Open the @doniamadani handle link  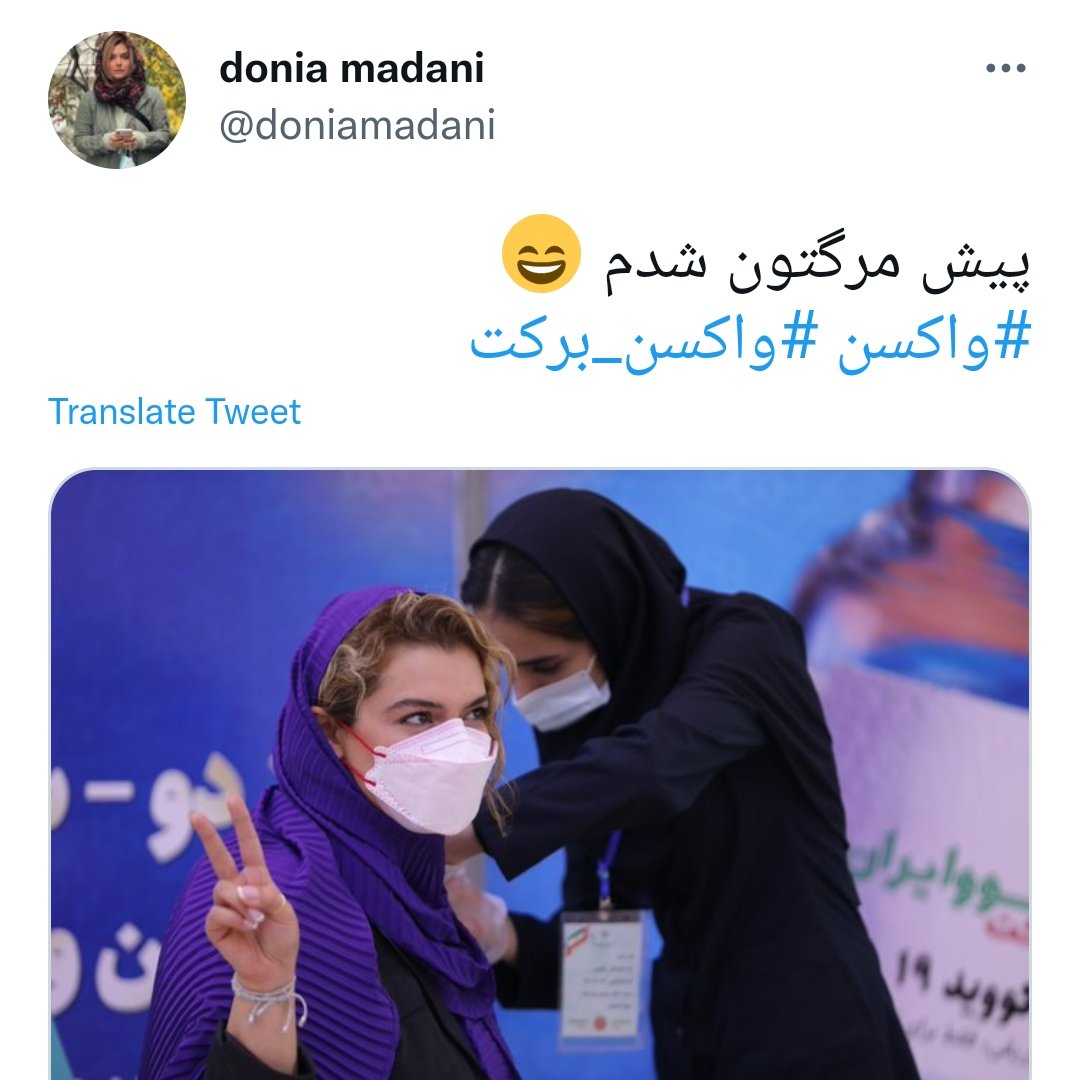(357, 125)
